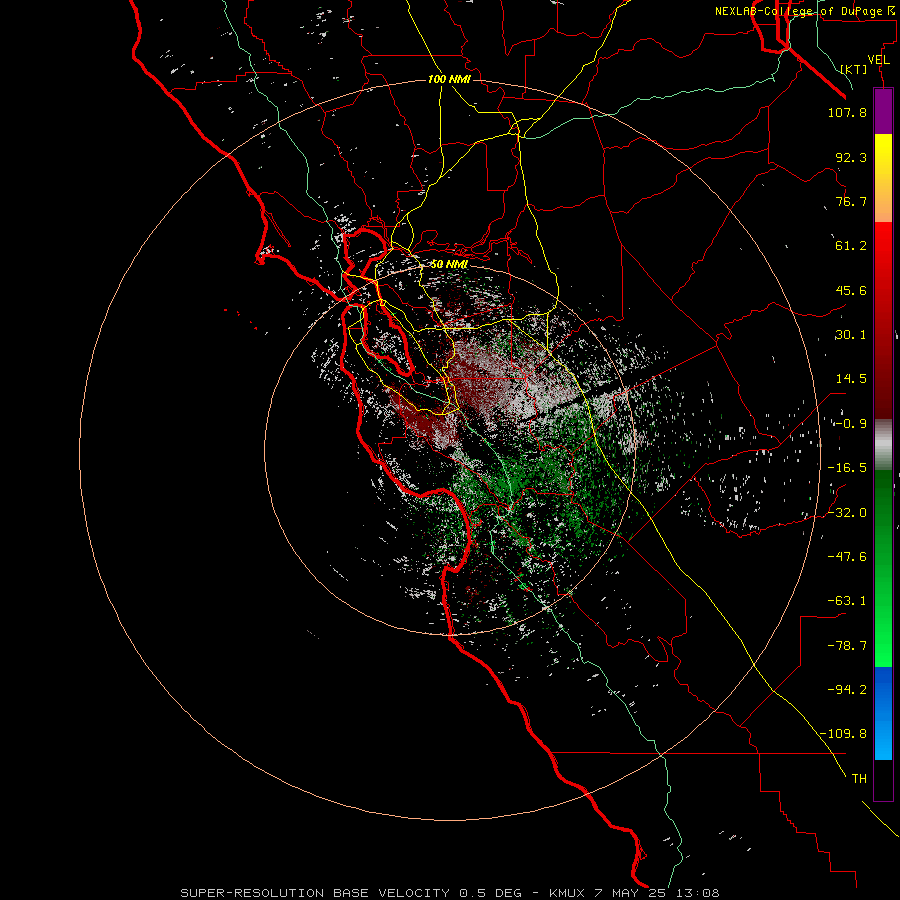
Task: Click the TH legend label
Action: 859,779
